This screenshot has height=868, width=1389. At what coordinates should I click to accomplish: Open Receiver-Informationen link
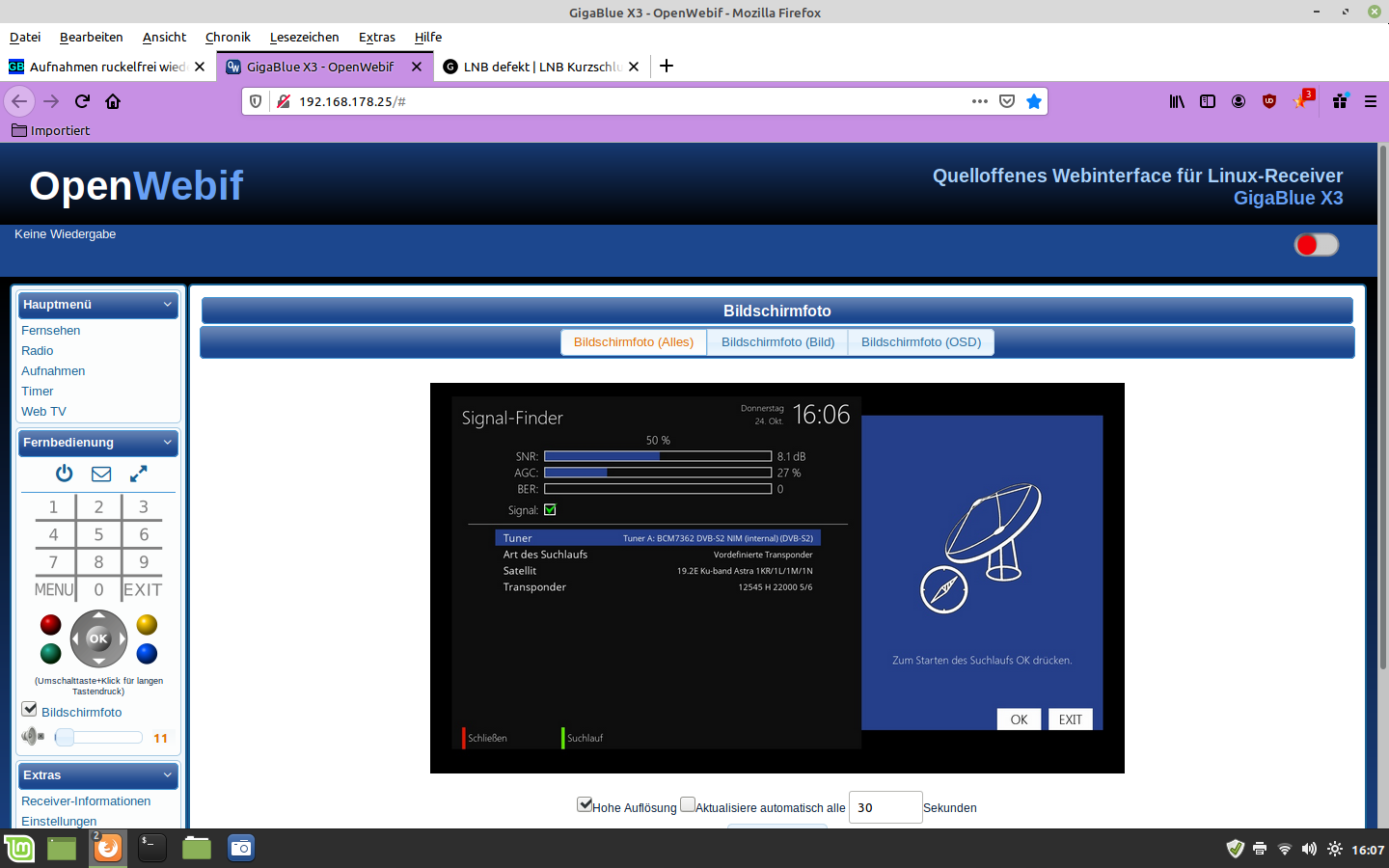click(x=86, y=801)
